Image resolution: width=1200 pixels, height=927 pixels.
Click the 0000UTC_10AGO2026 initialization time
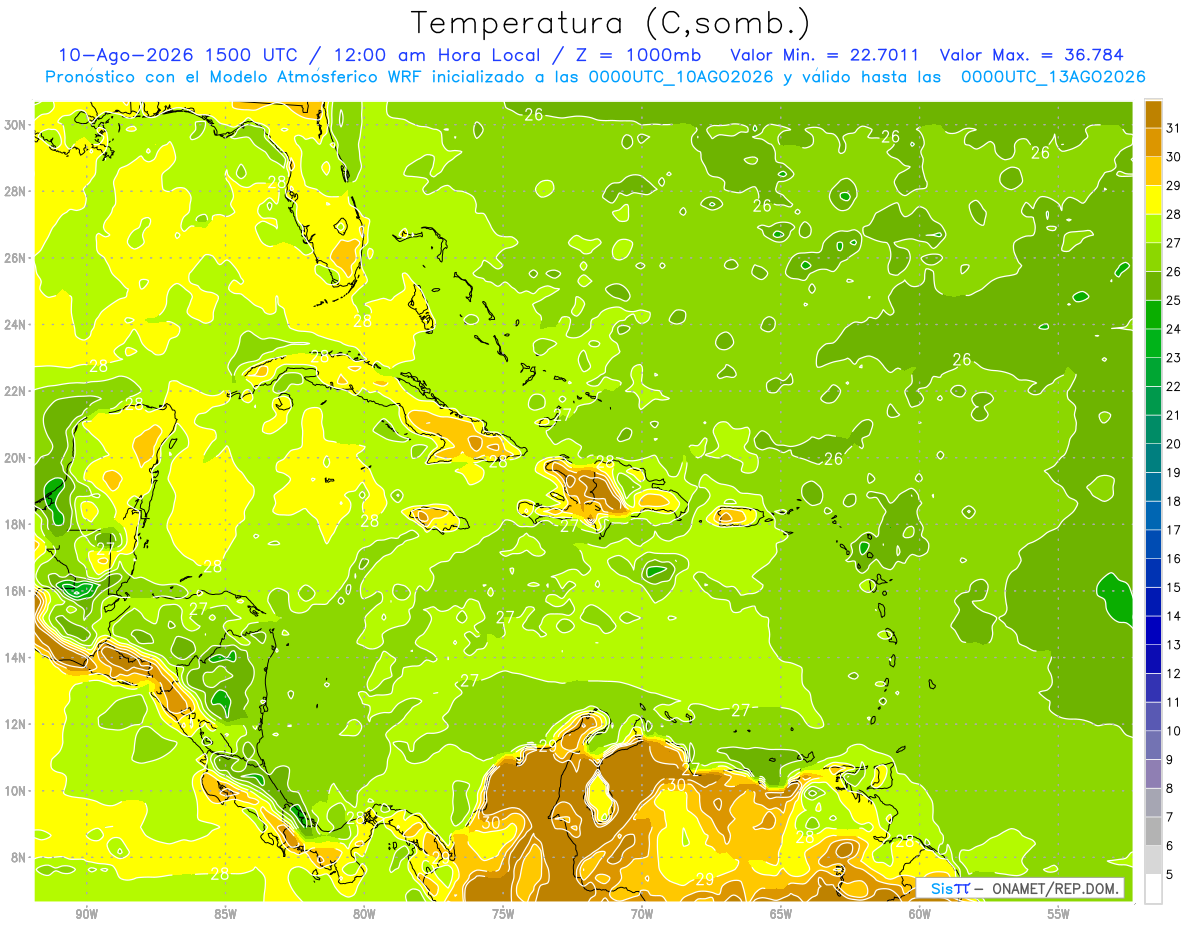(x=680, y=77)
